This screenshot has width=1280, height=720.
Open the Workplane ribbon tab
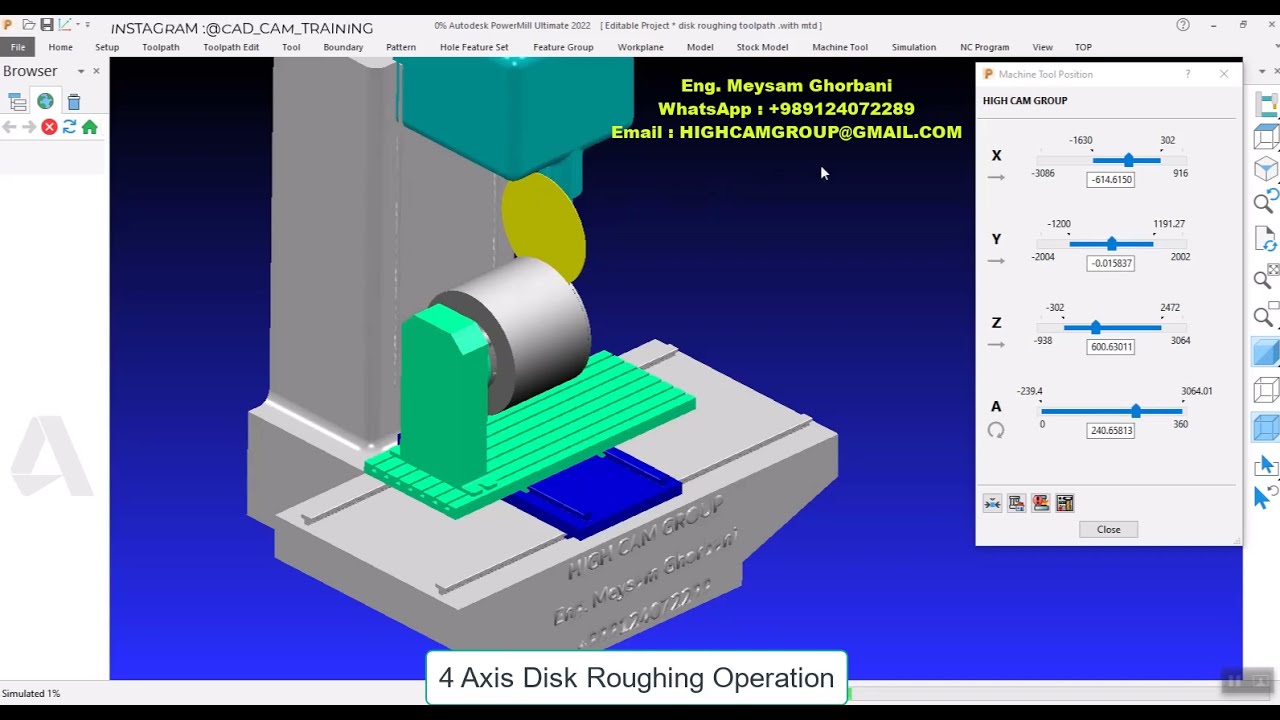coord(640,47)
